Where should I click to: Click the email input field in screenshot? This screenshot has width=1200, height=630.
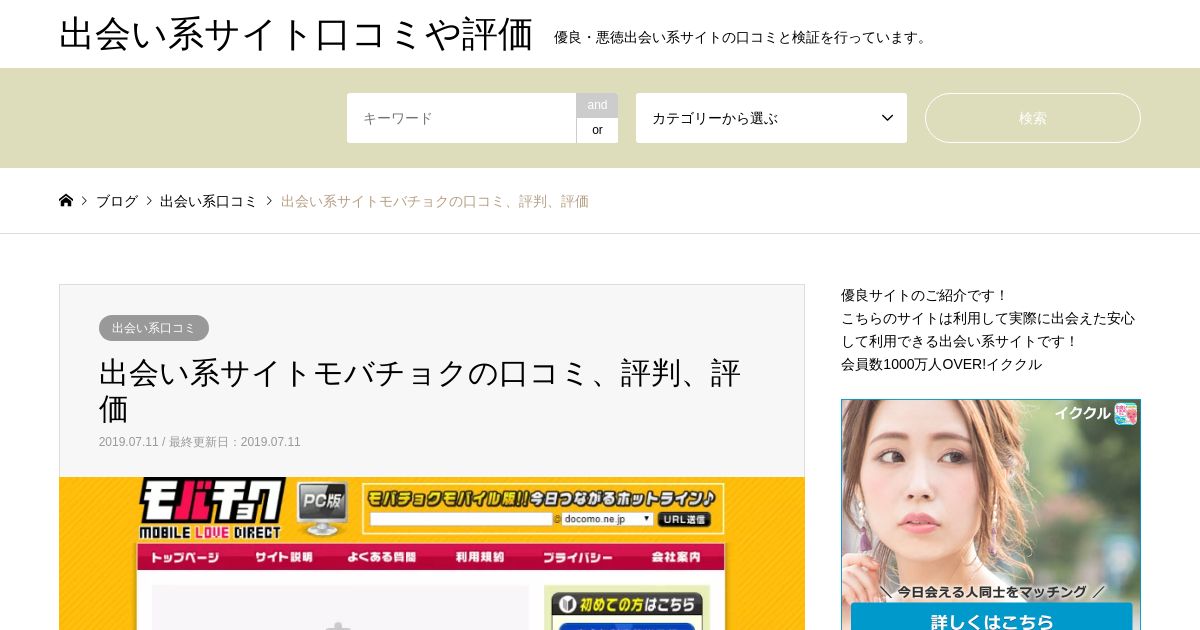(461, 519)
